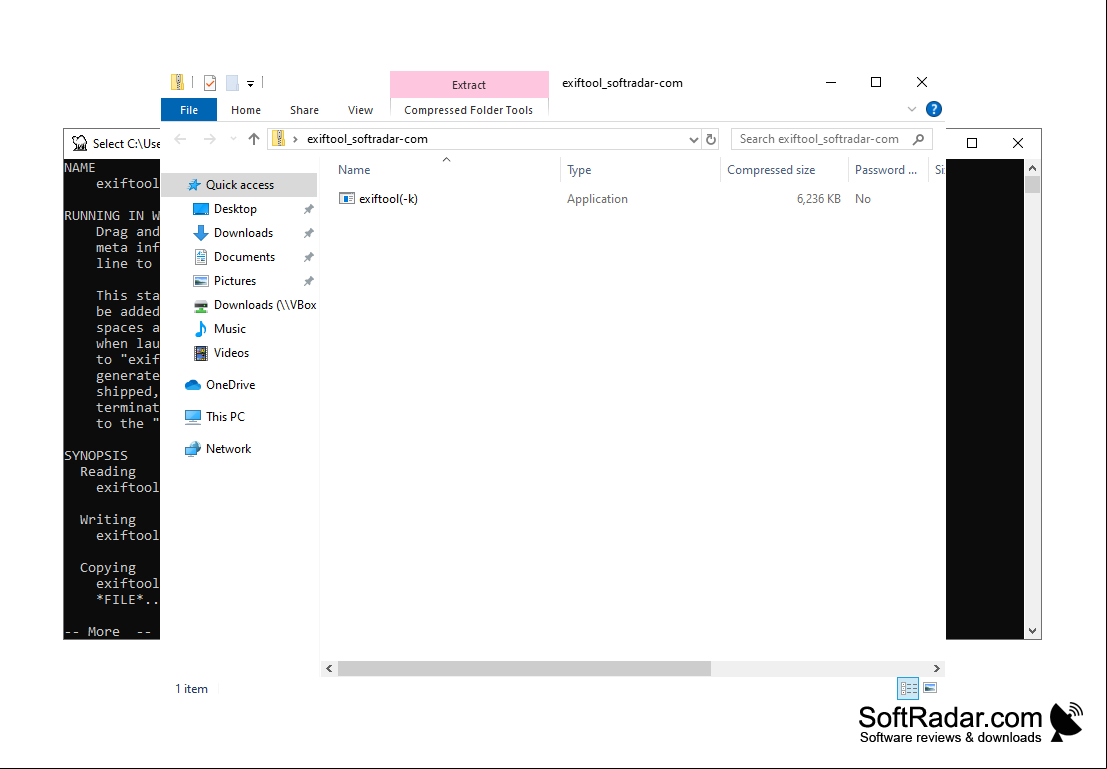
Task: Open the Recent locations dropdown arrow
Action: pyautogui.click(x=233, y=139)
